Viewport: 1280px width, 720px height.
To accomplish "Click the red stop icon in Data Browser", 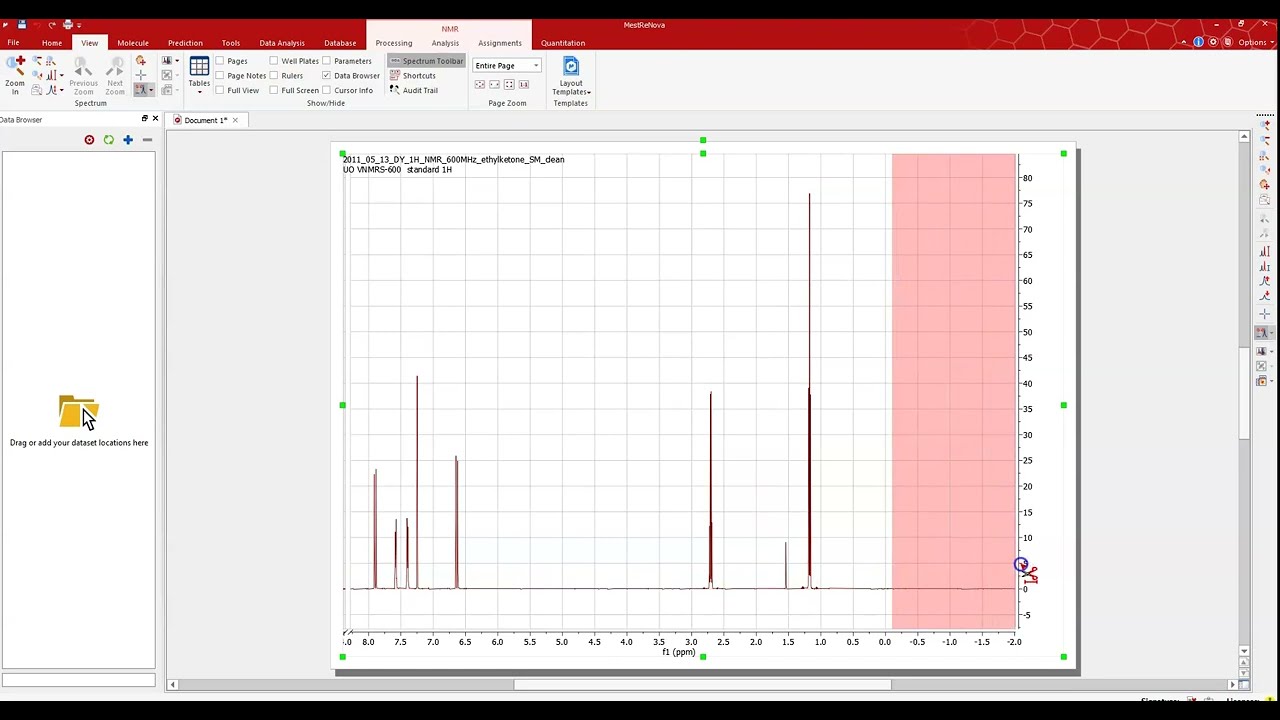I will tap(89, 140).
